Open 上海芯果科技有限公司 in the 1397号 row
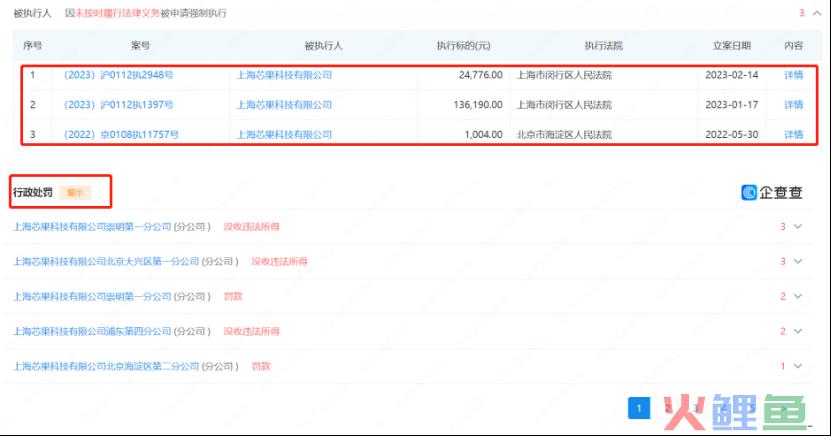Image resolution: width=831 pixels, height=436 pixels. point(284,105)
